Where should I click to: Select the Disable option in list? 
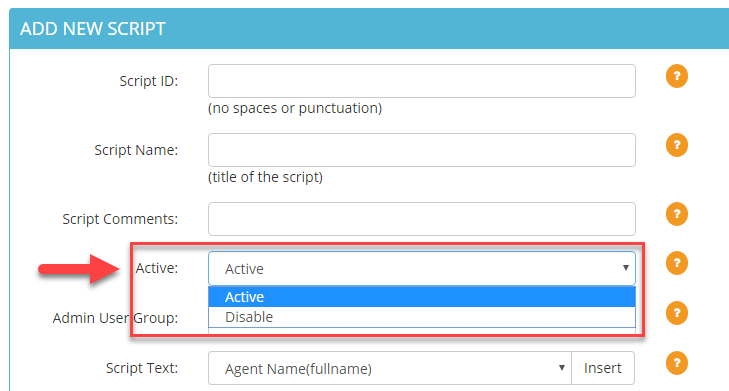click(x=422, y=317)
